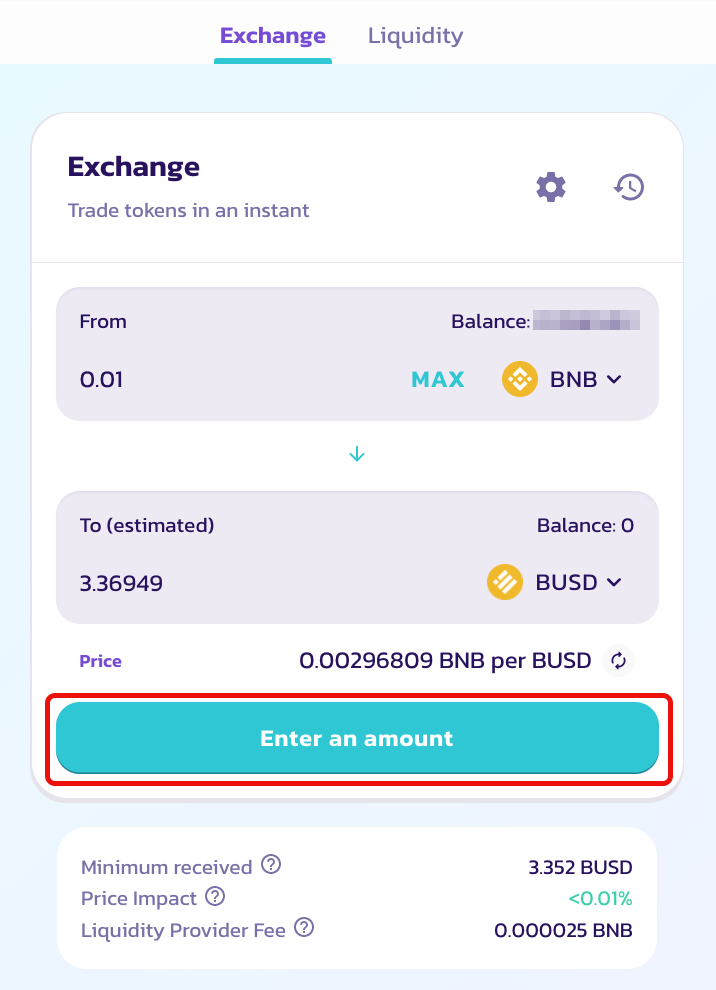Image resolution: width=716 pixels, height=990 pixels.
Task: Show Liquidity Provider Fee help icon
Action: coord(304,927)
